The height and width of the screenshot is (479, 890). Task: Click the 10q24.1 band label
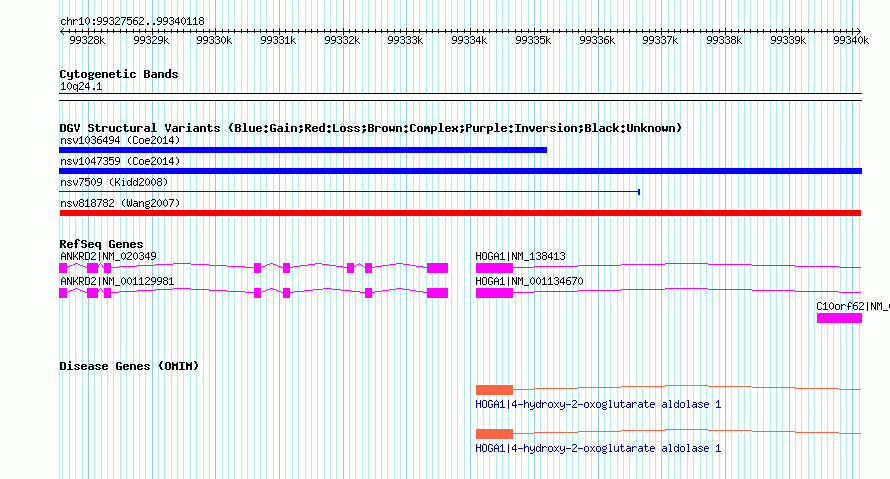tap(81, 86)
